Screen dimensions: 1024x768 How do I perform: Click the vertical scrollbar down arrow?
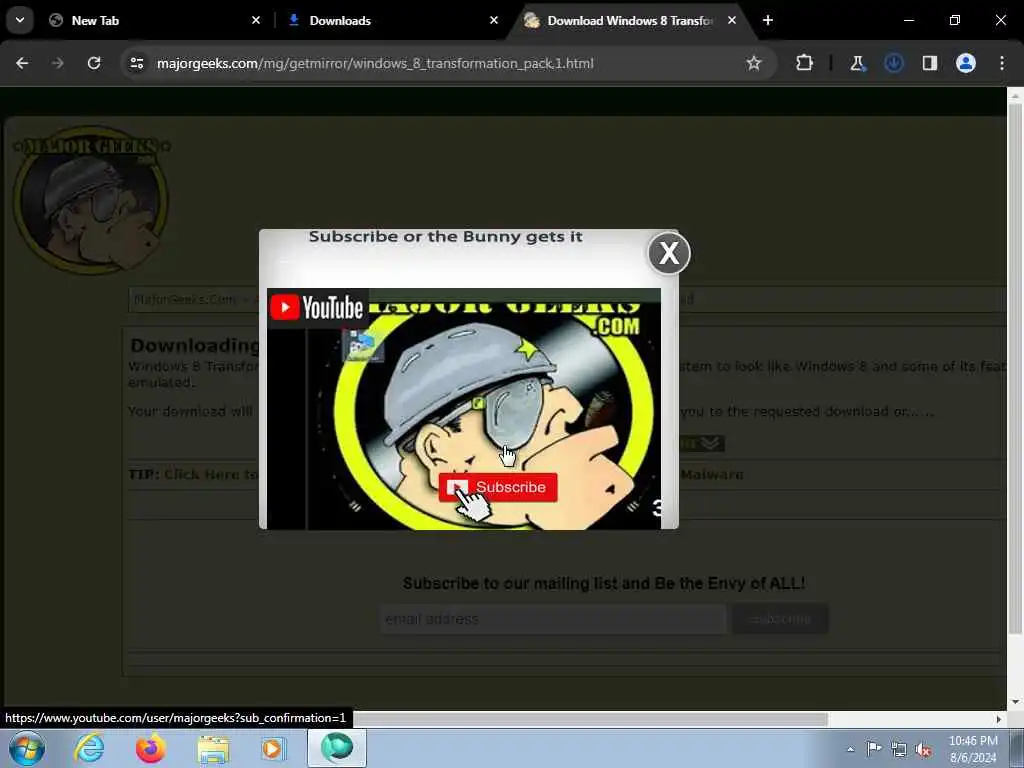pyautogui.click(x=1015, y=703)
